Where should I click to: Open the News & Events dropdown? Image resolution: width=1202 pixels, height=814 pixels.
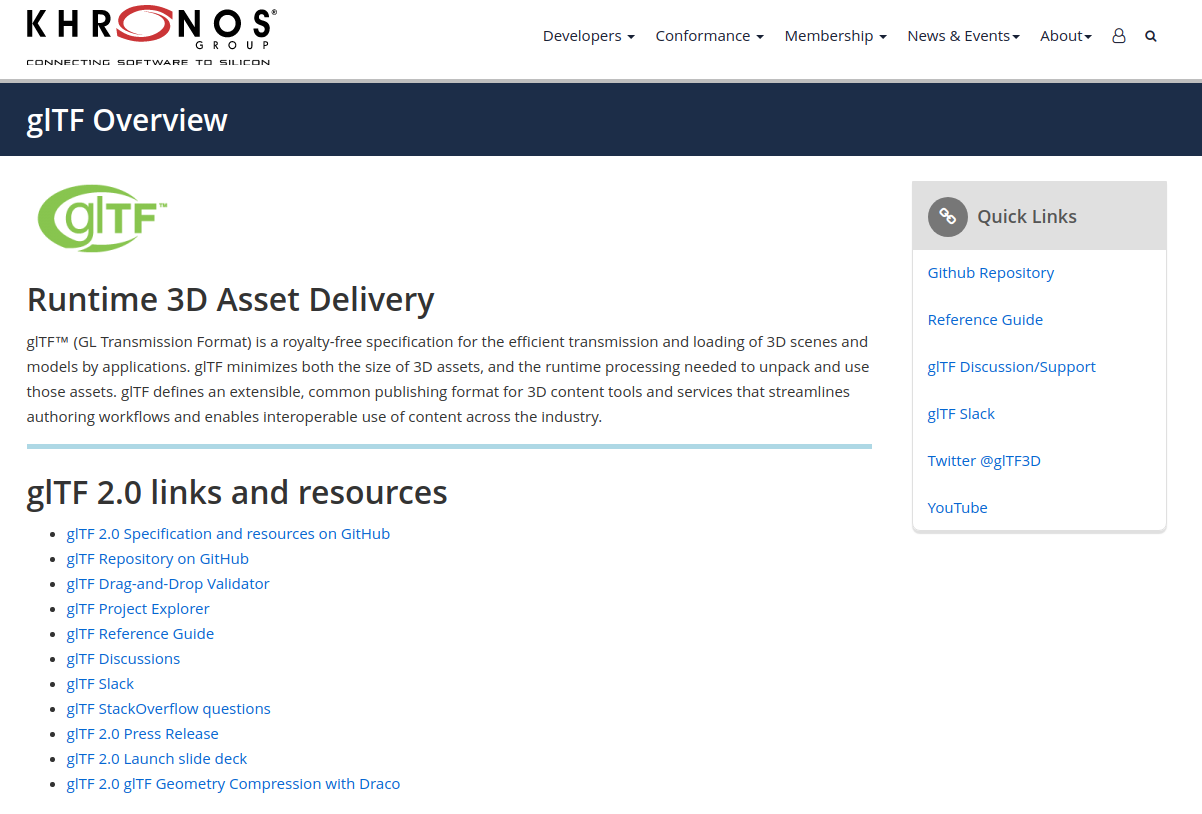[x=964, y=36]
